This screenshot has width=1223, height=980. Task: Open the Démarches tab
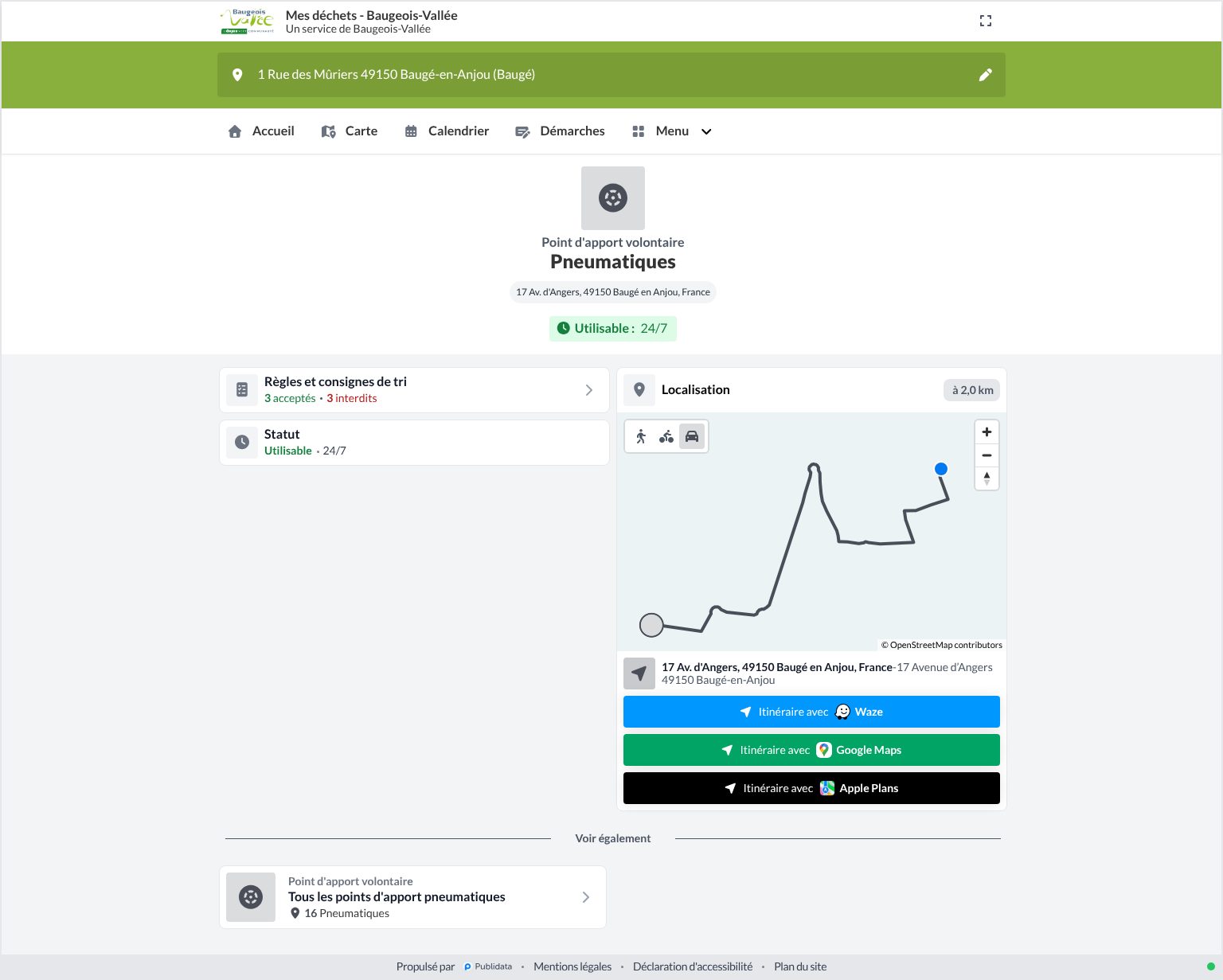561,131
